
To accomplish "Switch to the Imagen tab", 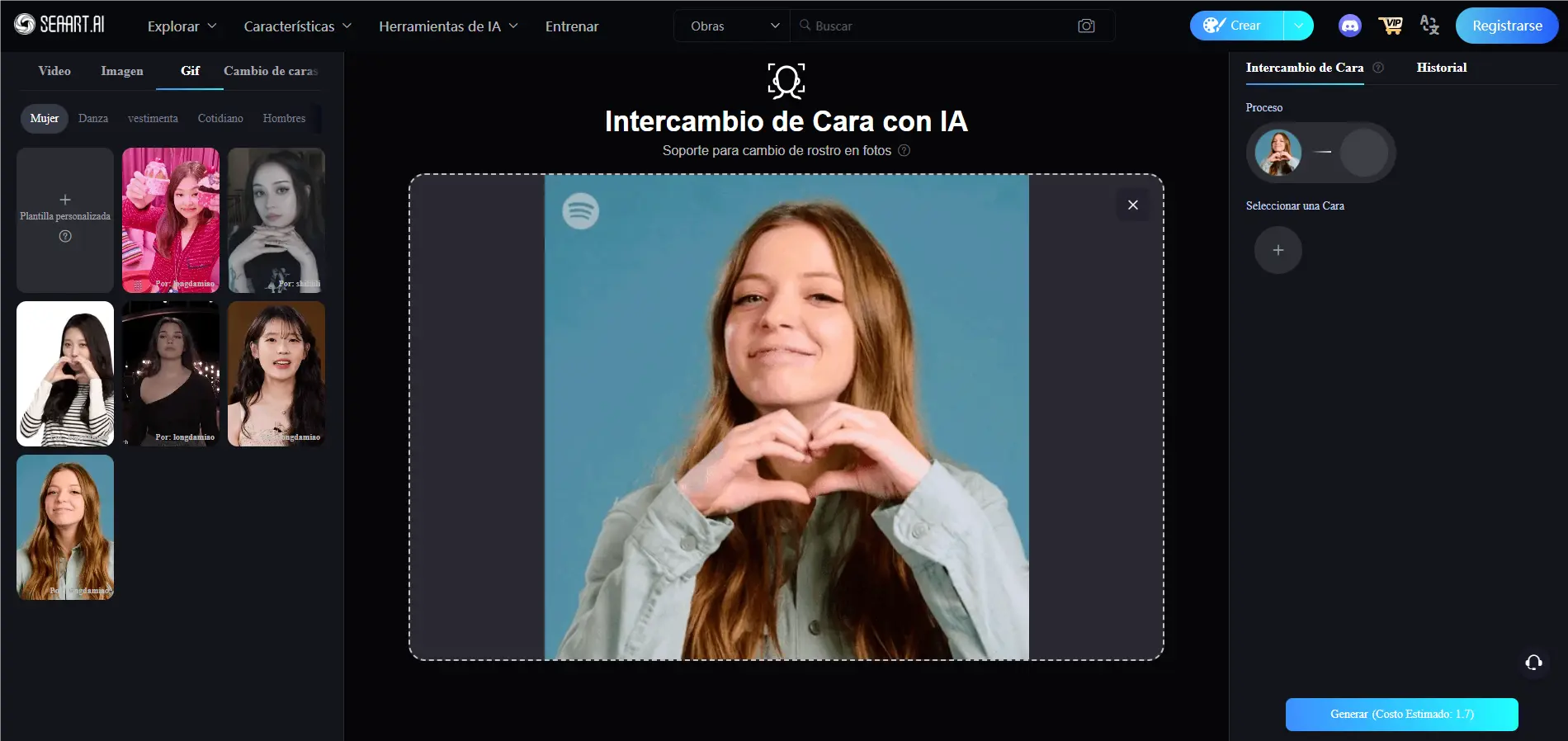I will (122, 71).
